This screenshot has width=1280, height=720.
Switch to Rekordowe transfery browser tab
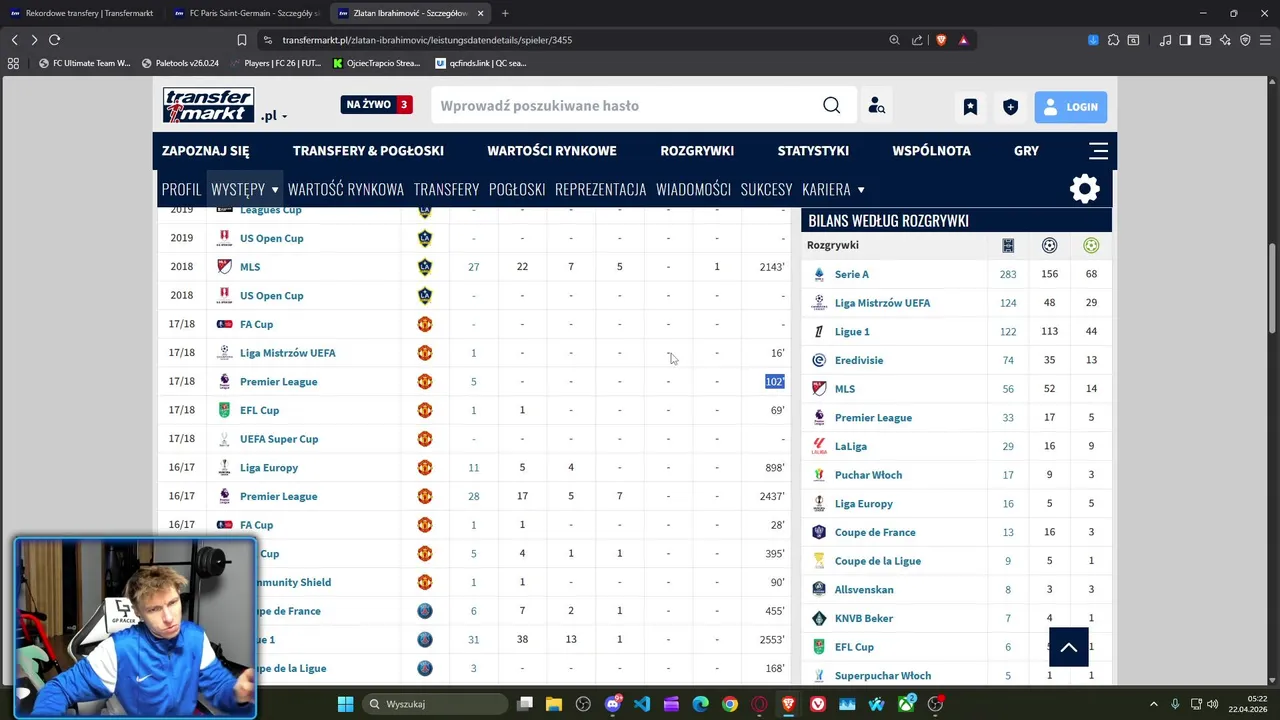(82, 13)
